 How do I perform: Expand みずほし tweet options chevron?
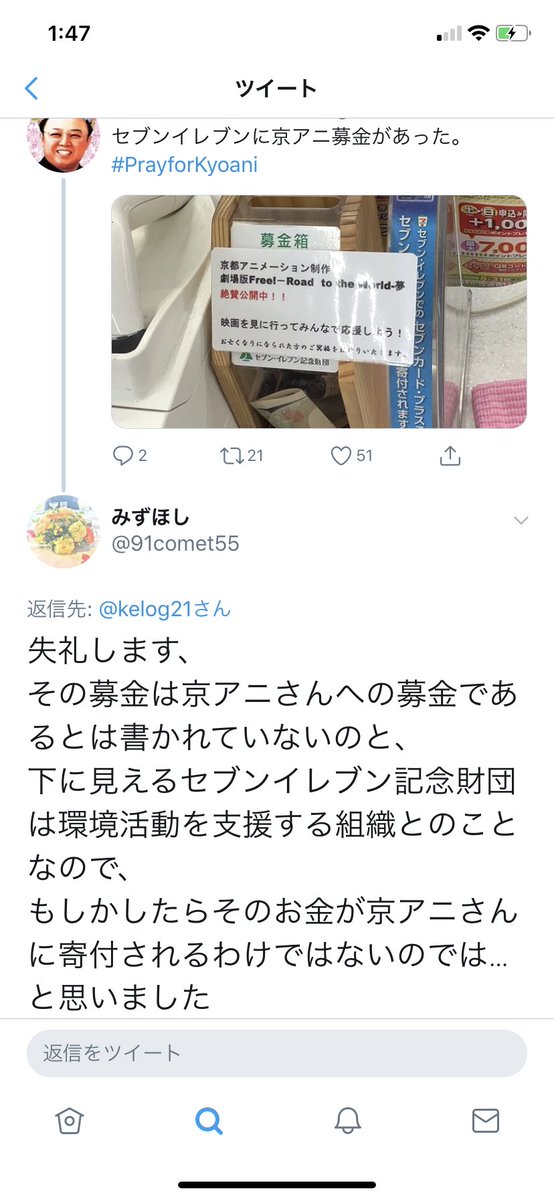tap(521, 521)
